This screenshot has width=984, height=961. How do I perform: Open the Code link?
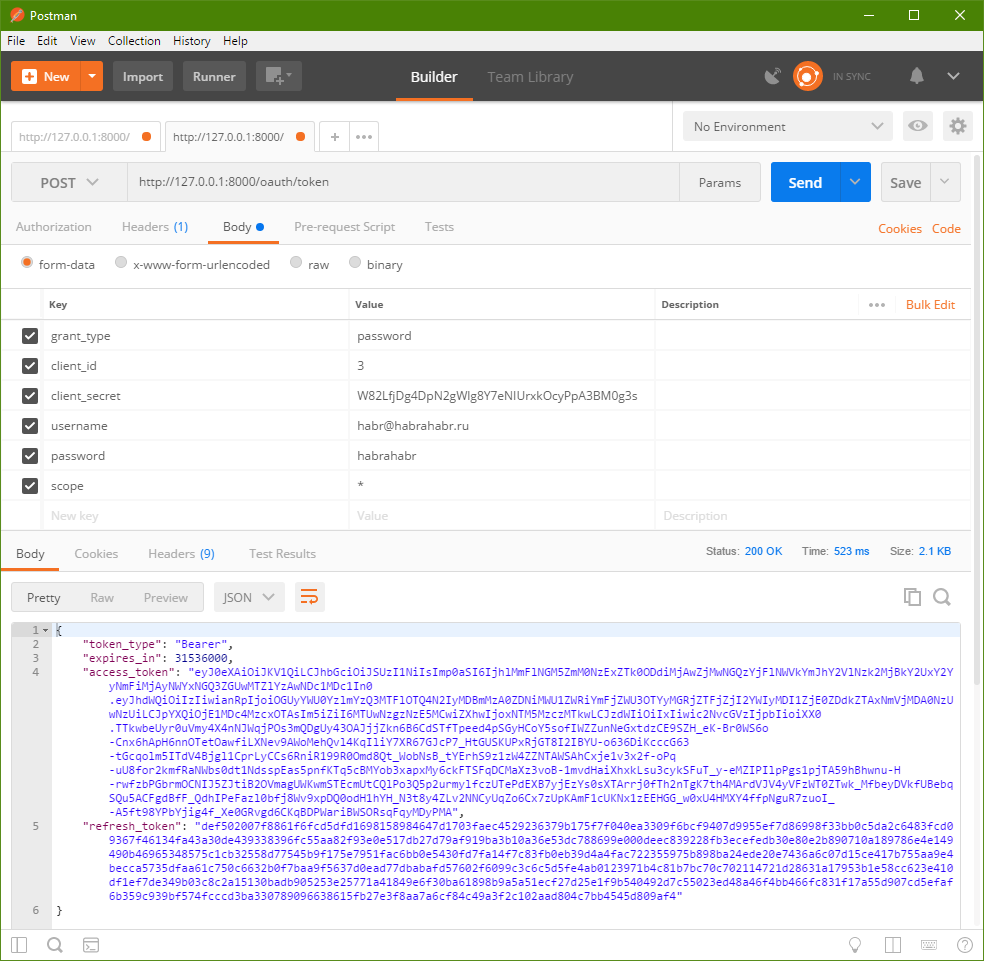pyautogui.click(x=946, y=228)
